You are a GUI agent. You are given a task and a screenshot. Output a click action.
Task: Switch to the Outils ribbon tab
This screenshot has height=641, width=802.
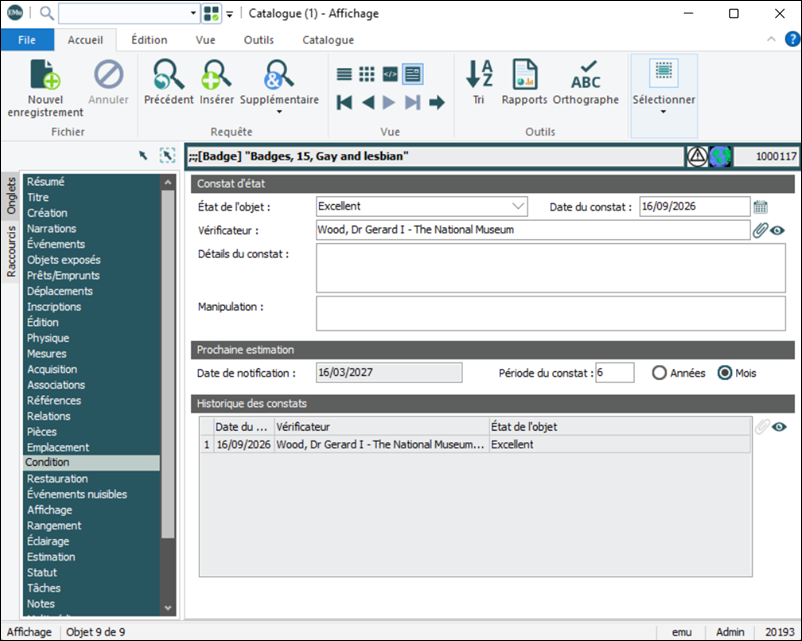pyautogui.click(x=259, y=40)
